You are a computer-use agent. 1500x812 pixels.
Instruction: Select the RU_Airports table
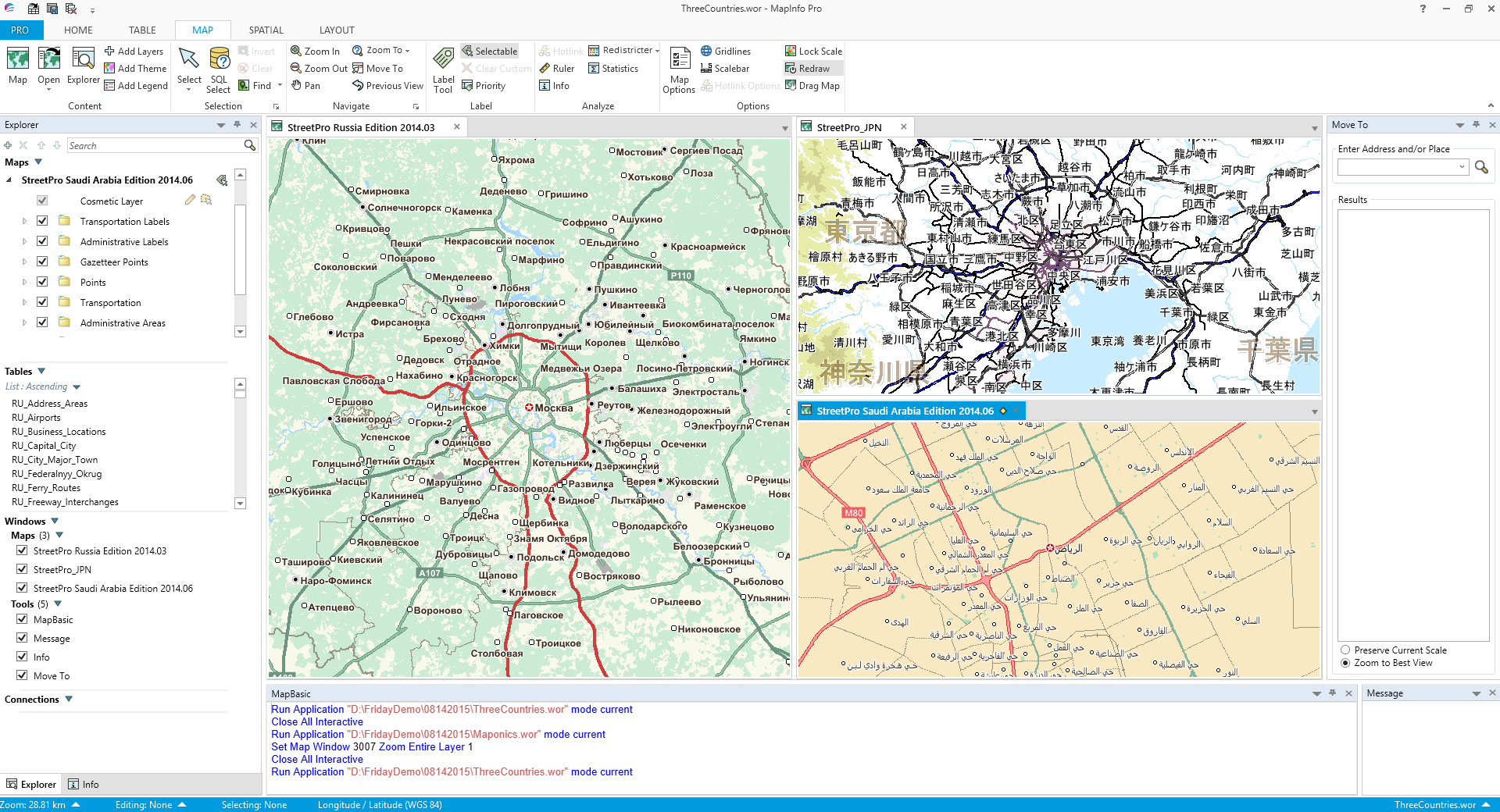pos(36,418)
